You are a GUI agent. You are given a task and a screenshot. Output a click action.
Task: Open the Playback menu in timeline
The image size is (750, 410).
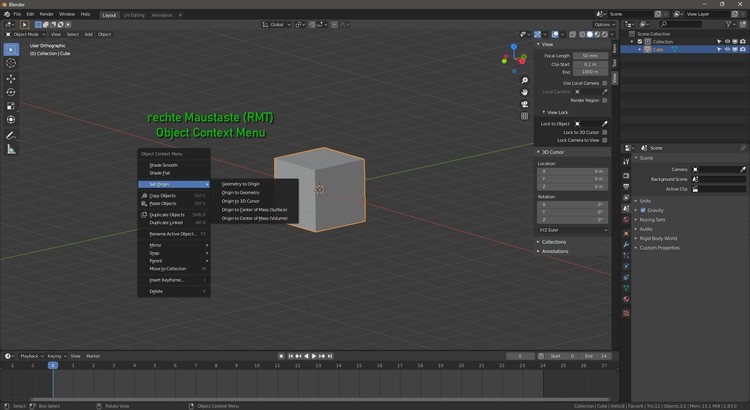(x=31, y=356)
